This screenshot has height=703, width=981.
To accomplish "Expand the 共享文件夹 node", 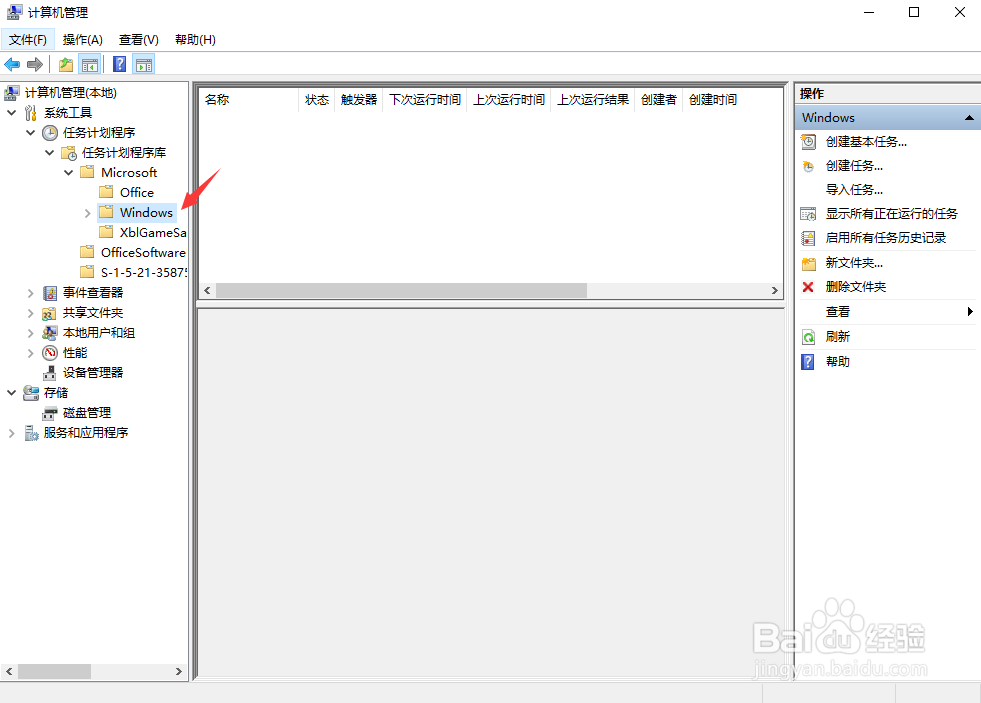I will [30, 313].
